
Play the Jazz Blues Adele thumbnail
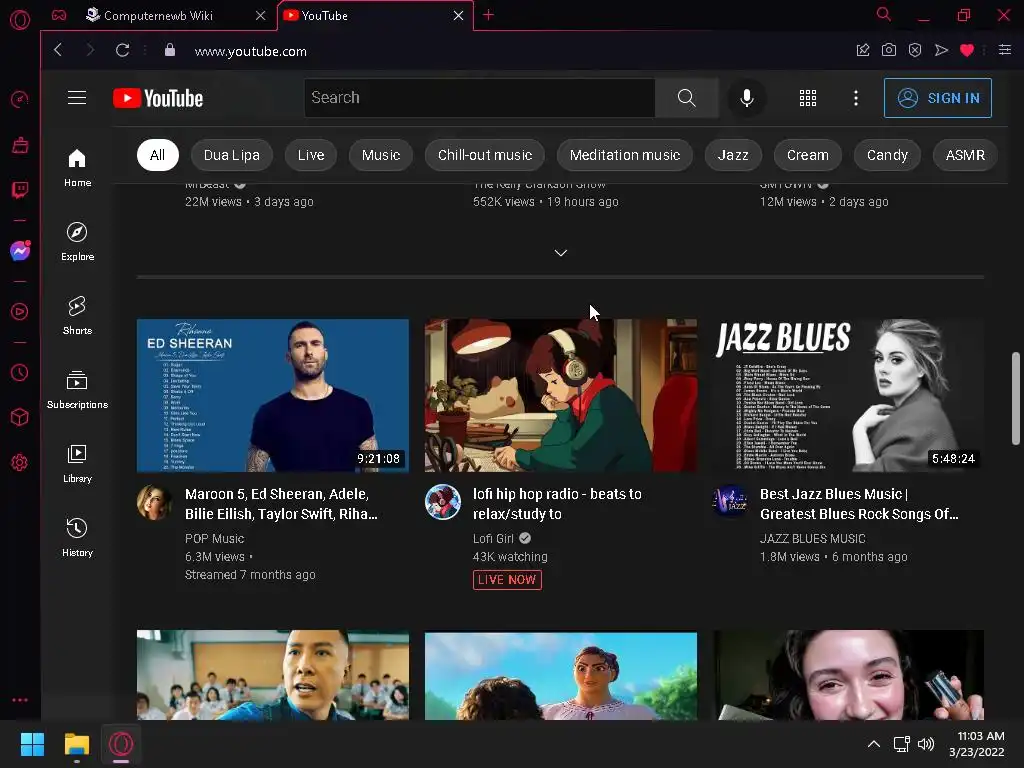848,395
